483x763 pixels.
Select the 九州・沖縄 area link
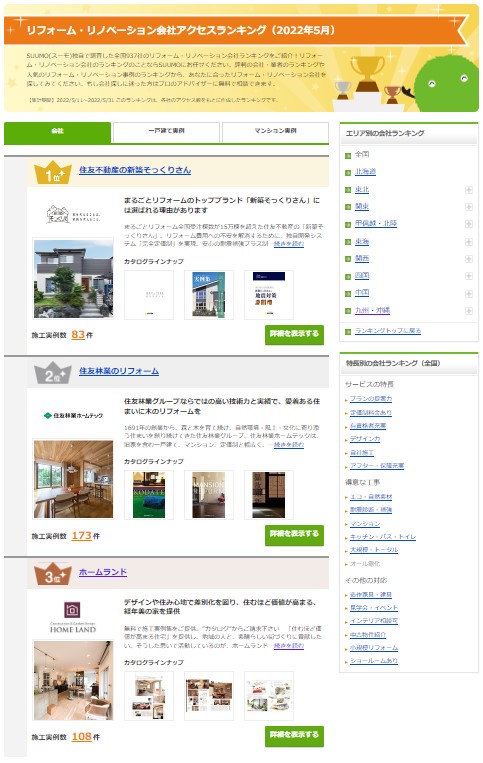pos(373,310)
